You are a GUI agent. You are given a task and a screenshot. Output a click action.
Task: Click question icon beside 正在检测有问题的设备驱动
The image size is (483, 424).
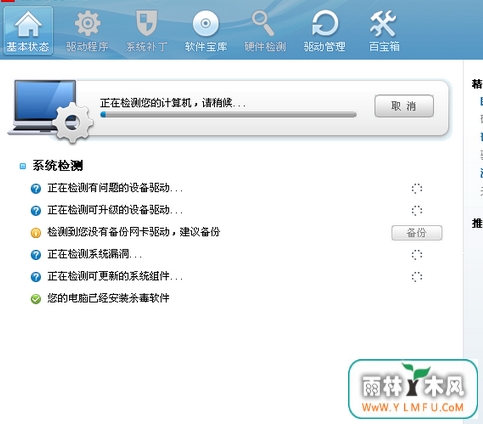point(36,189)
